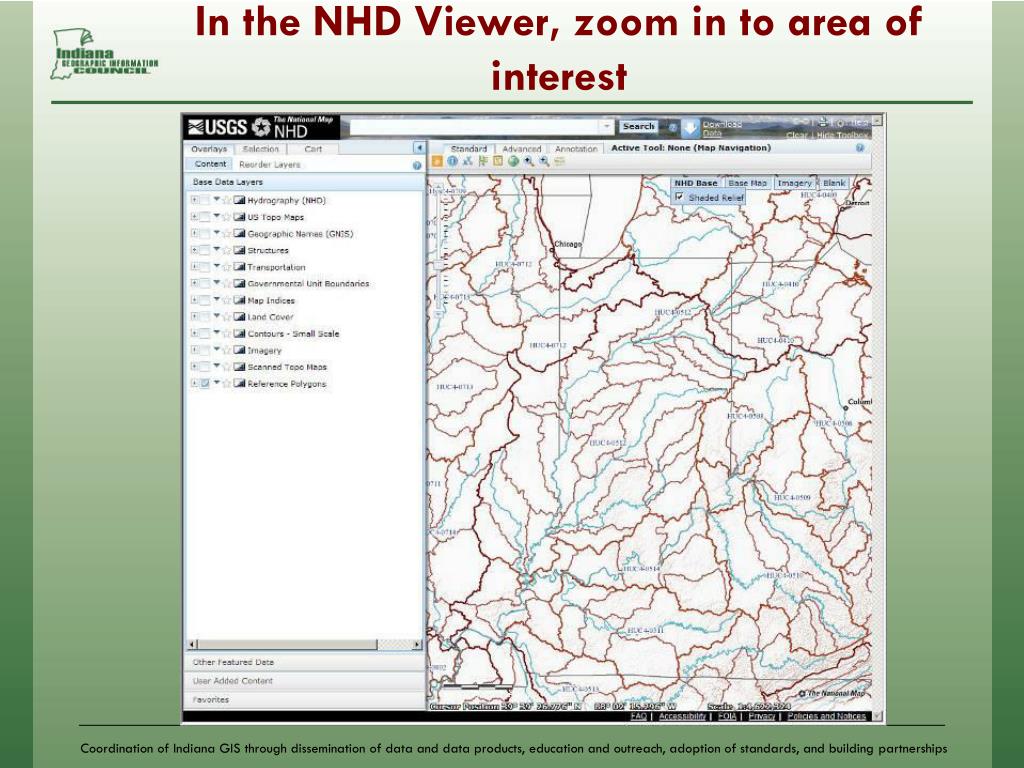Screen dimensions: 1024x768
Task: Enable the Hydrography (NHD) layer checkbox
Action: pyautogui.click(x=205, y=200)
